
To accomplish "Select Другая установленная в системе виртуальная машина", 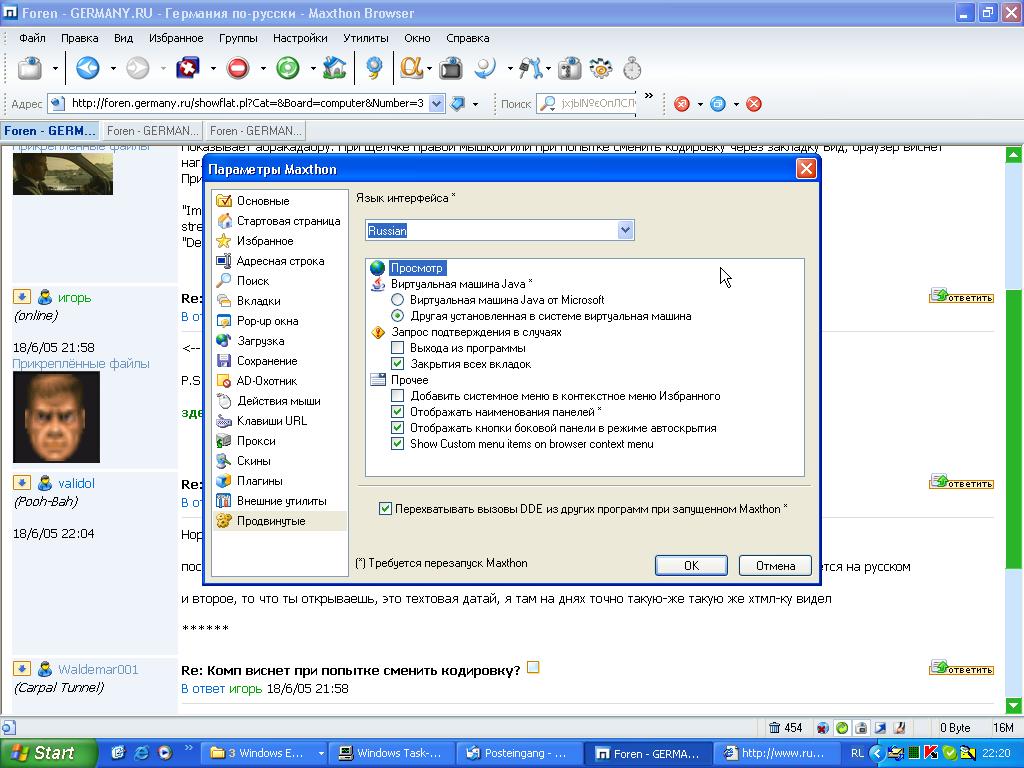I will [x=397, y=316].
